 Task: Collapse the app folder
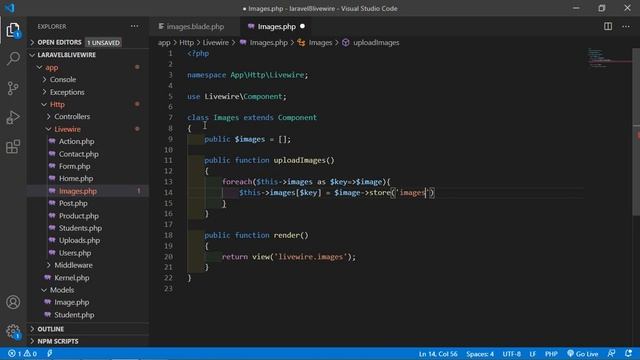[x=88, y=67]
